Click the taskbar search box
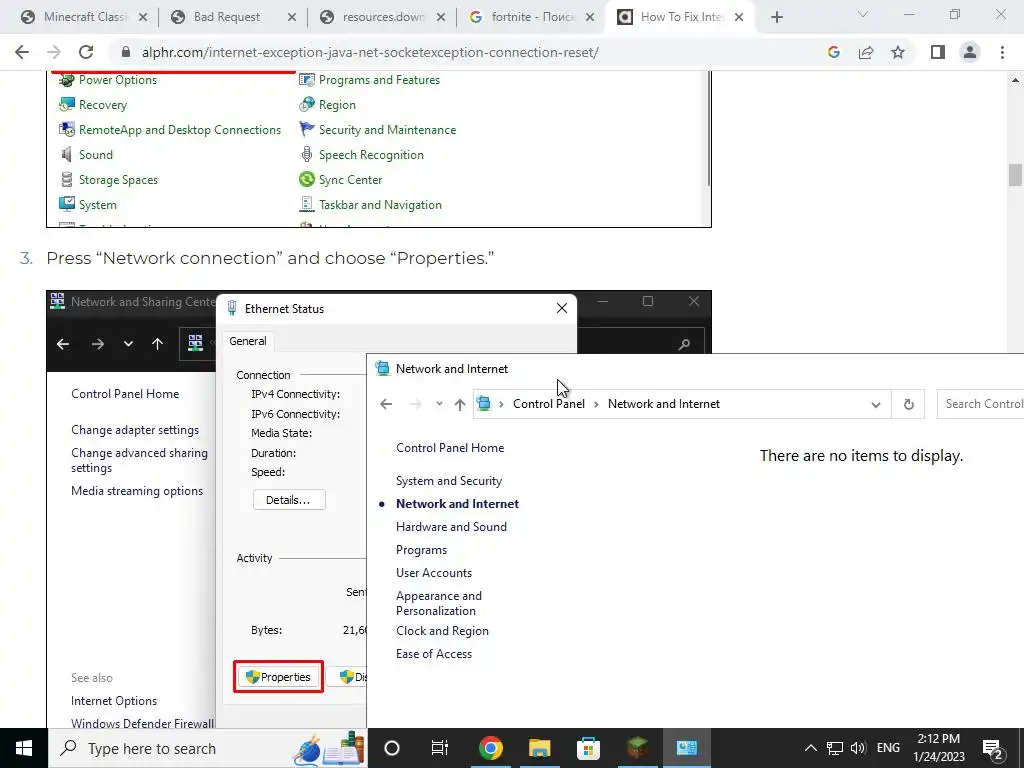This screenshot has width=1024, height=768. click(208, 748)
